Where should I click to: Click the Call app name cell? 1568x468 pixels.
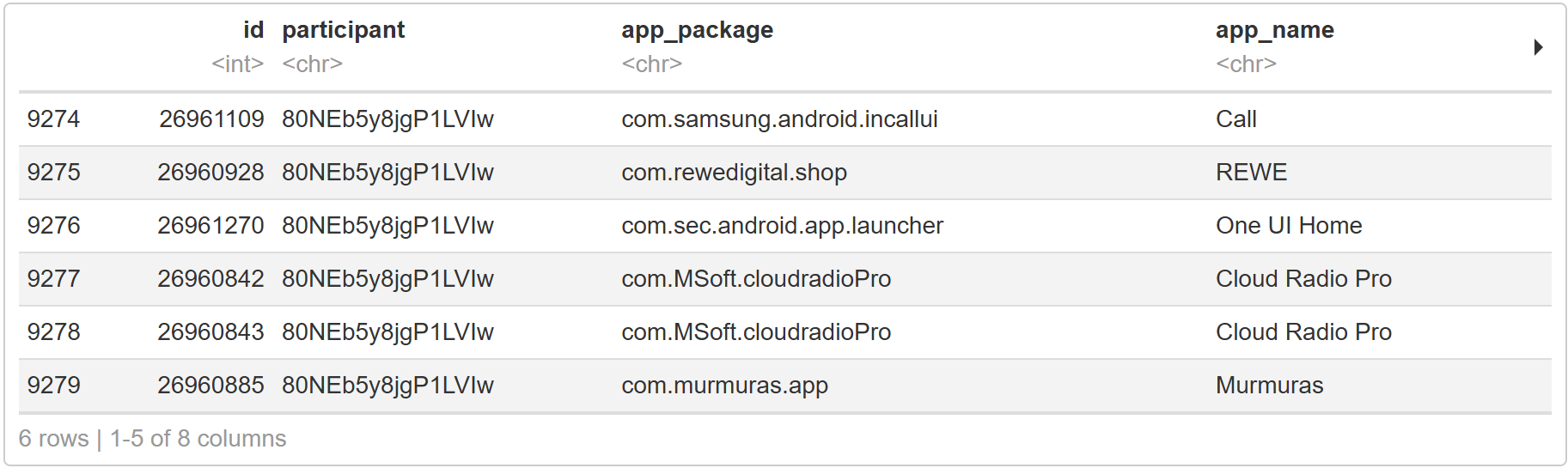(x=1235, y=119)
